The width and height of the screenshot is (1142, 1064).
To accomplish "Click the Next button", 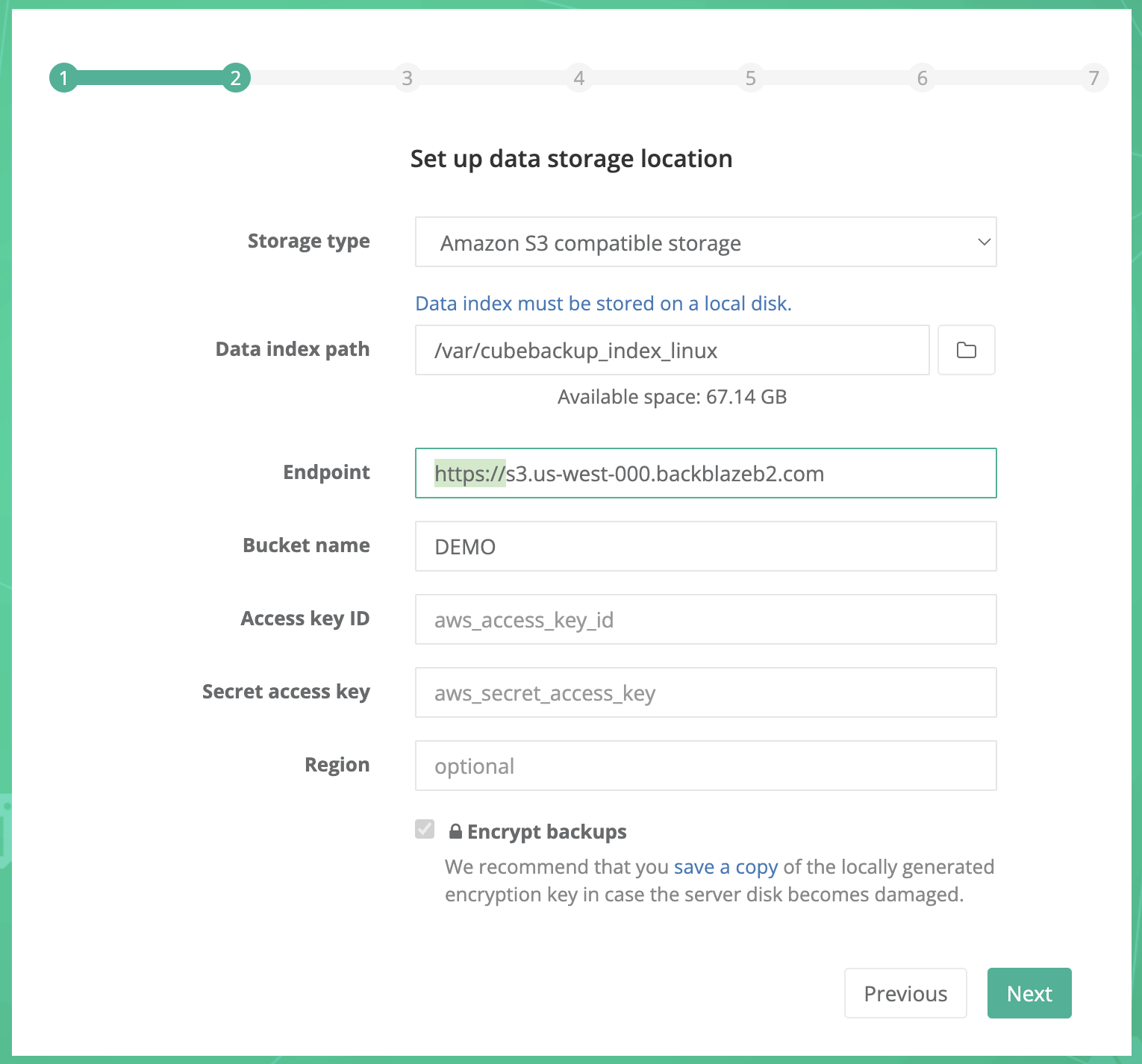I will (x=1029, y=993).
